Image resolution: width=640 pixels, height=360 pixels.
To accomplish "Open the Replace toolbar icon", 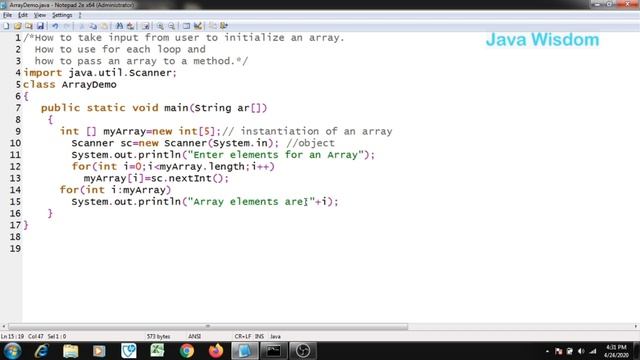I will coord(131,26).
